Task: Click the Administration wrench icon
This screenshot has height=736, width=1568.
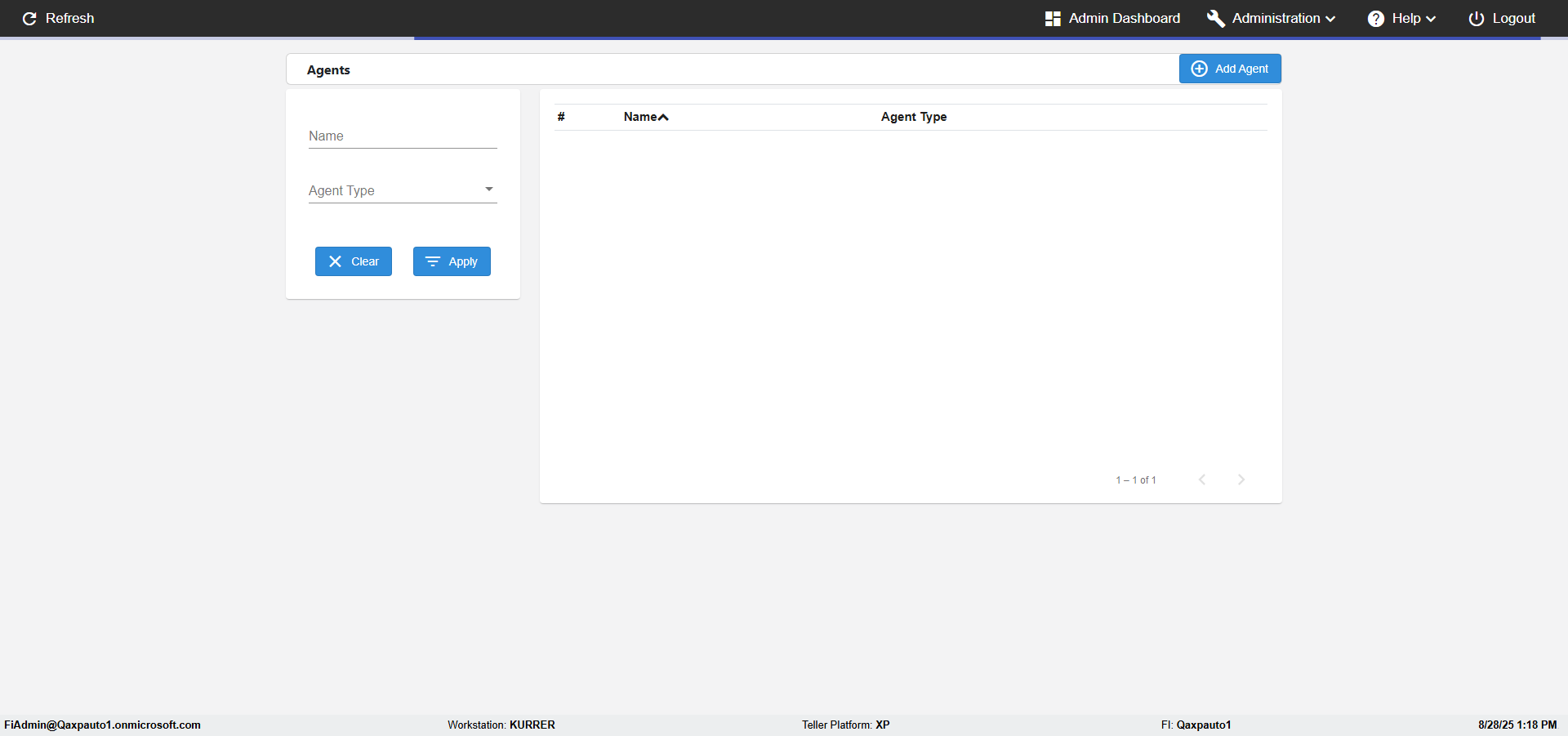Action: [x=1216, y=19]
